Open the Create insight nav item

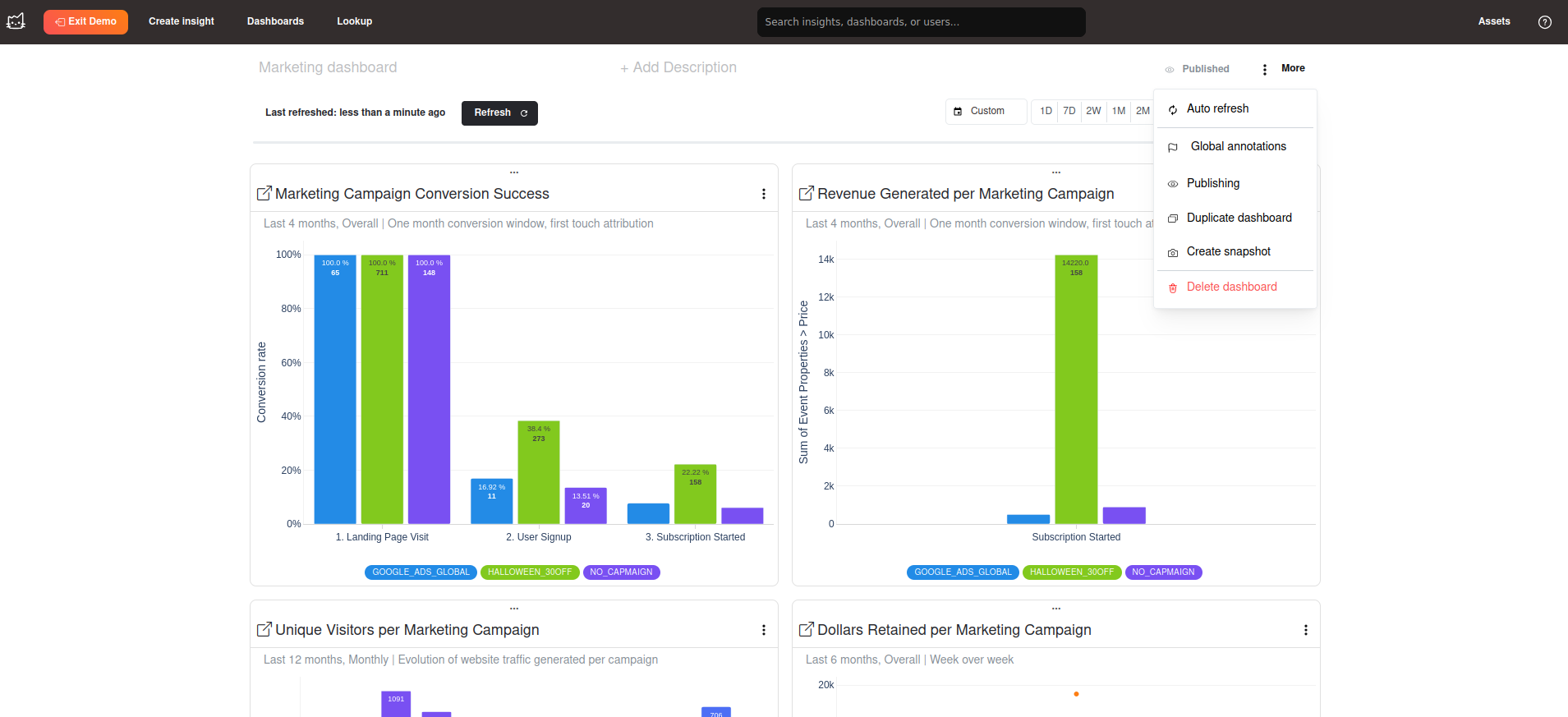click(182, 21)
